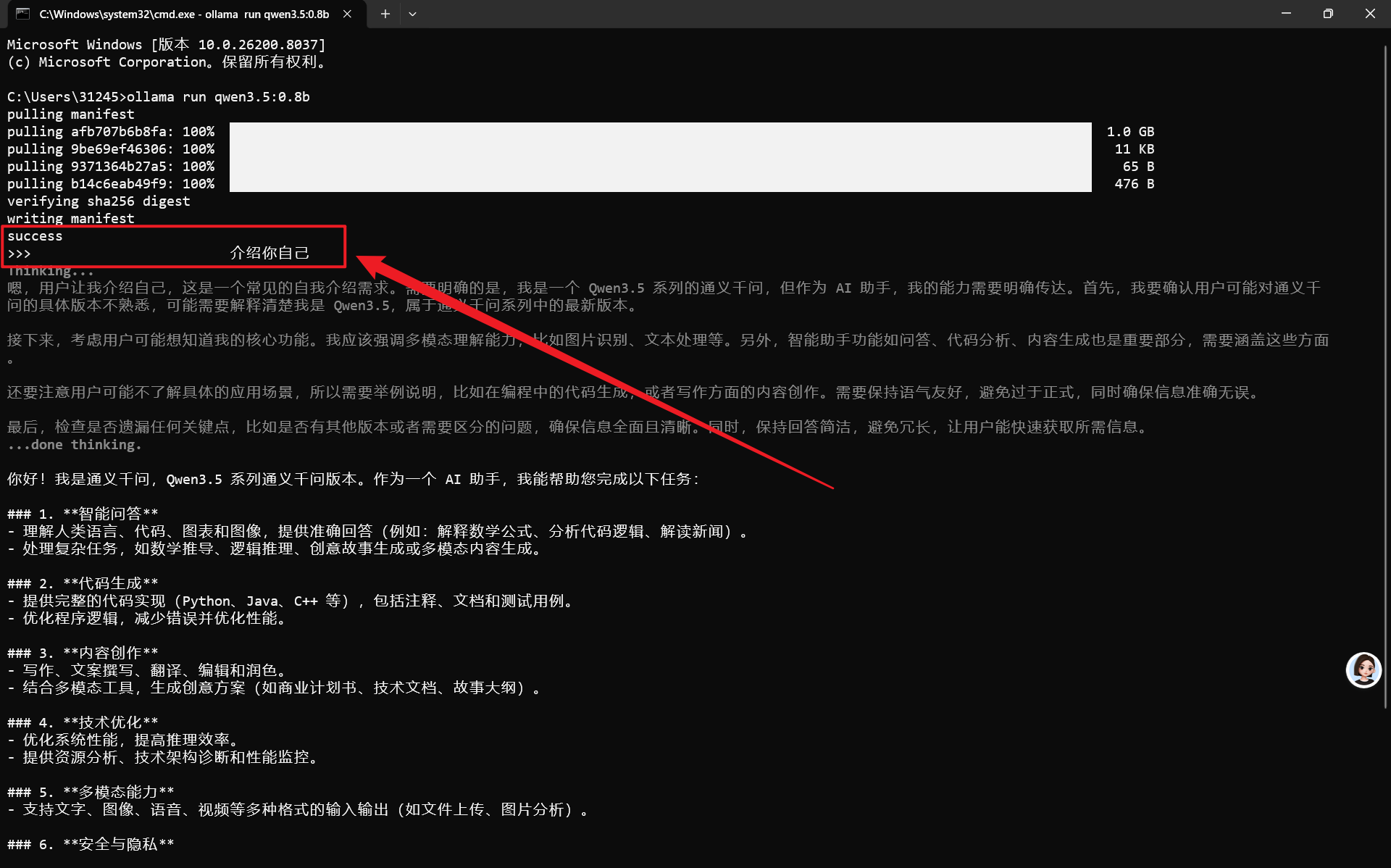Minimize the terminal window

(x=1286, y=14)
